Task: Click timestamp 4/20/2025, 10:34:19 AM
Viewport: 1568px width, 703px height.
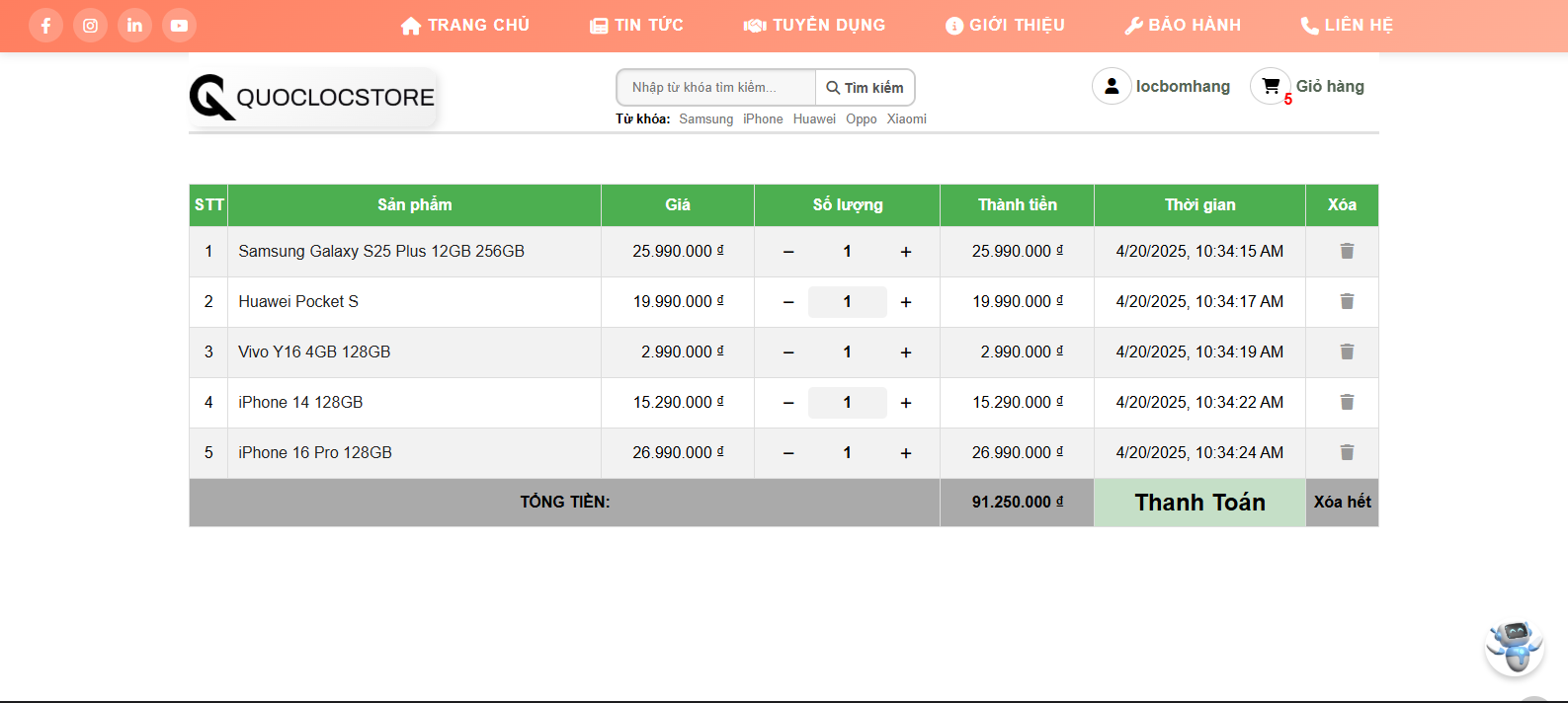Action: tap(1199, 352)
